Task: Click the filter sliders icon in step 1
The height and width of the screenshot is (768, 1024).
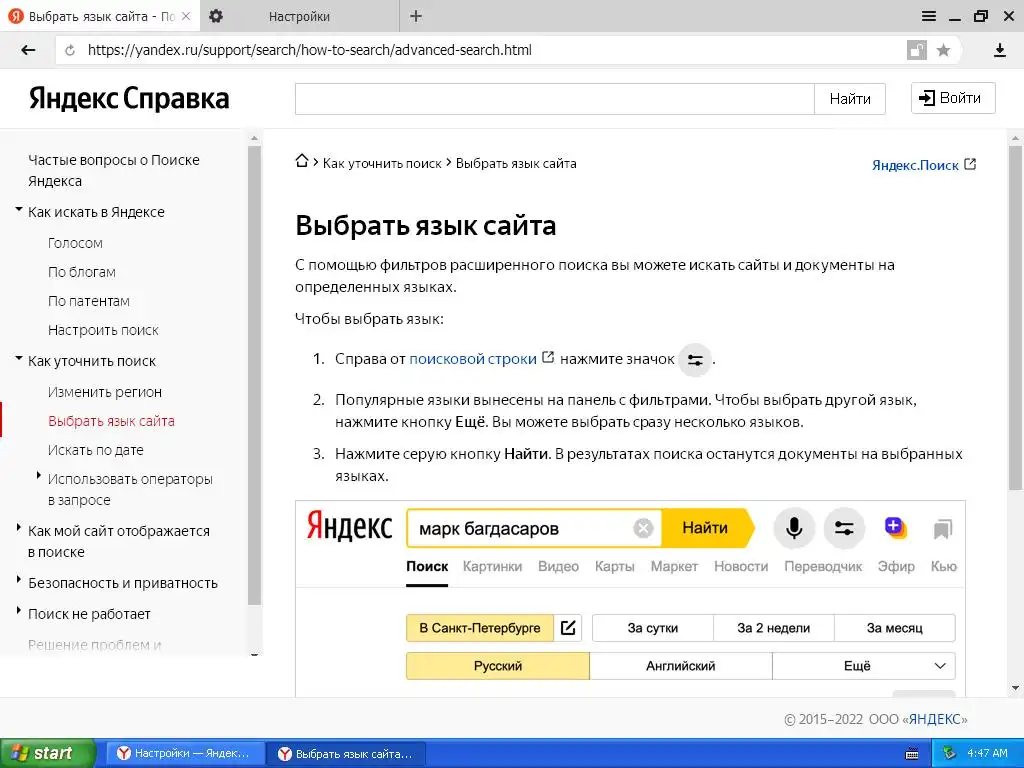Action: (694, 360)
